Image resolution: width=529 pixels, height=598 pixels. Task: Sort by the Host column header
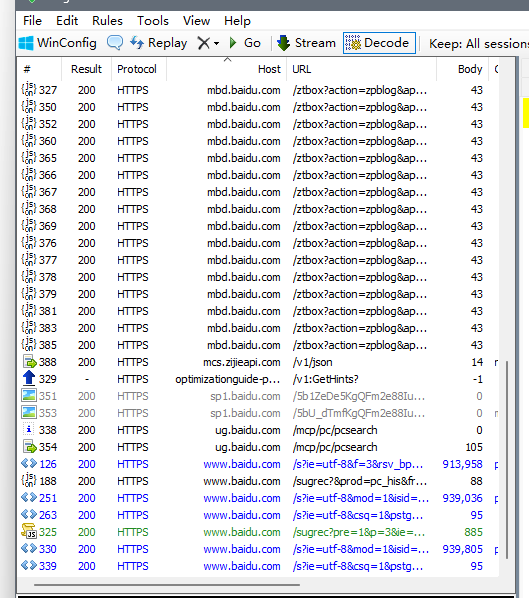[227, 69]
